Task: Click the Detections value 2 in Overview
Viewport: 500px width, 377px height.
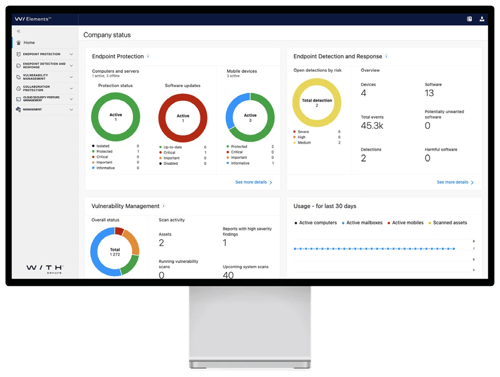Action: pyautogui.click(x=363, y=158)
